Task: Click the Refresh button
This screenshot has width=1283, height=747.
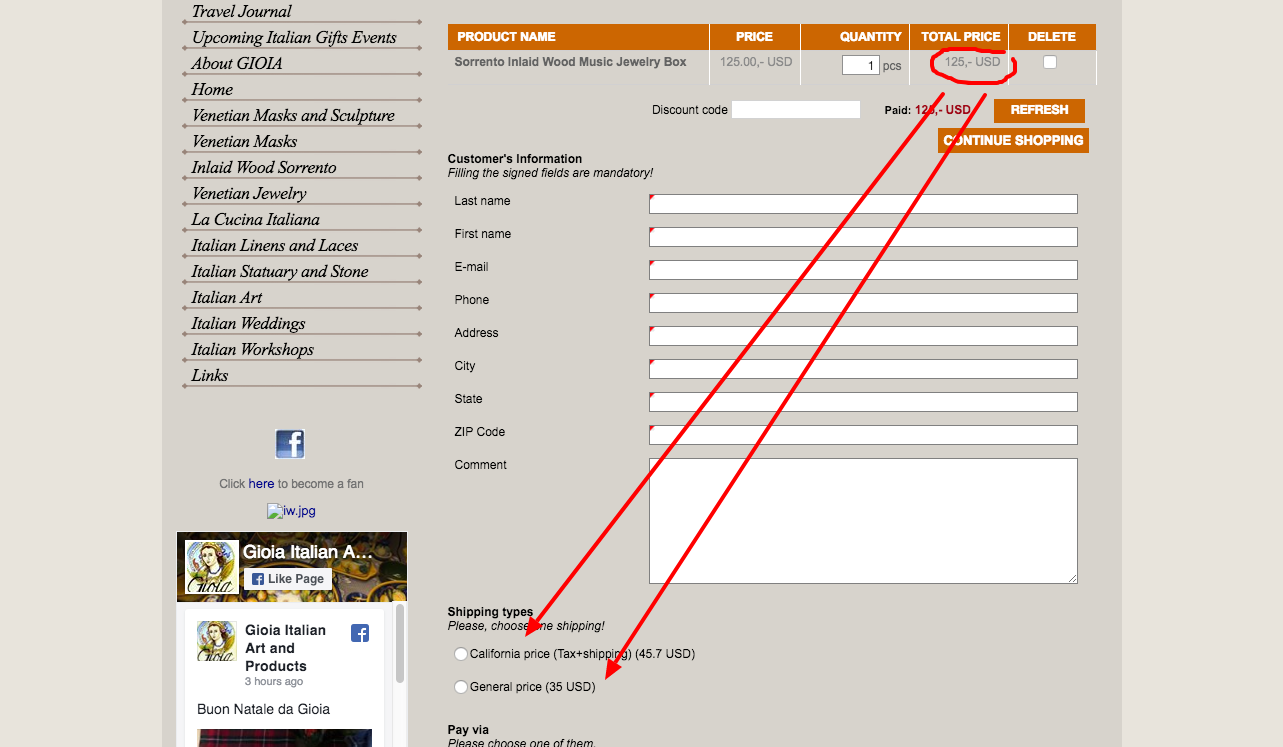Action: 1039,110
